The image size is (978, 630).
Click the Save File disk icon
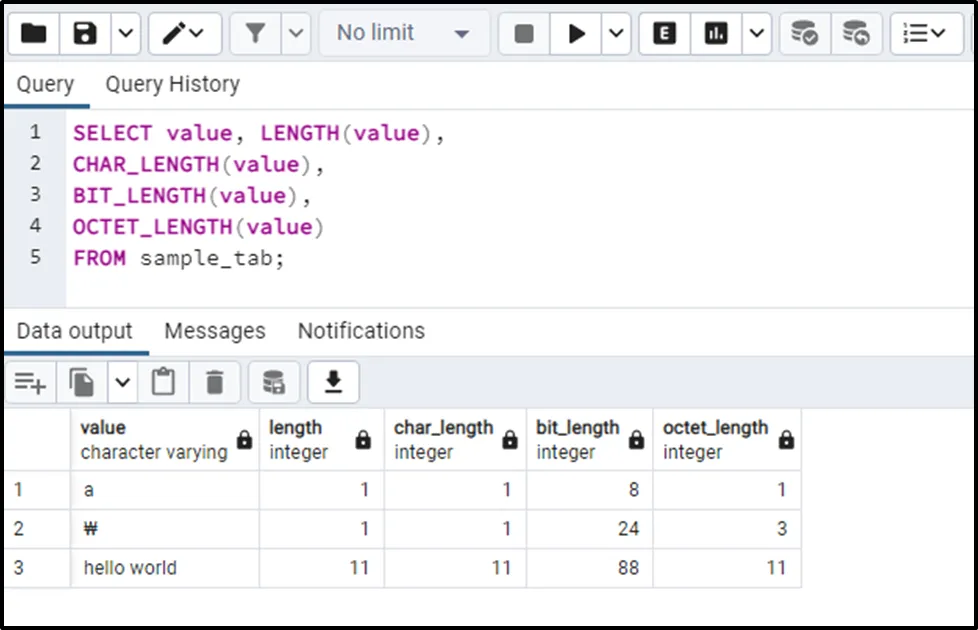[x=85, y=34]
